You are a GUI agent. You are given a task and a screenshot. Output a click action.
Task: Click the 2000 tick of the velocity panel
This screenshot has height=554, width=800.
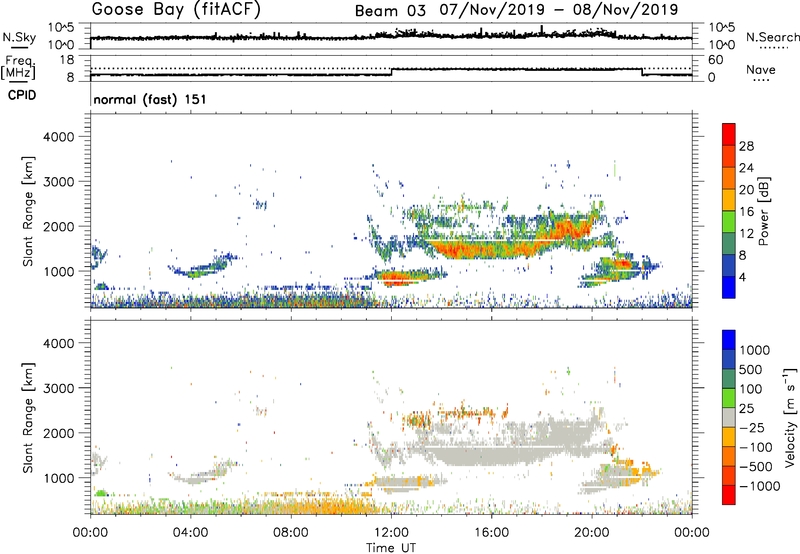pos(59,433)
